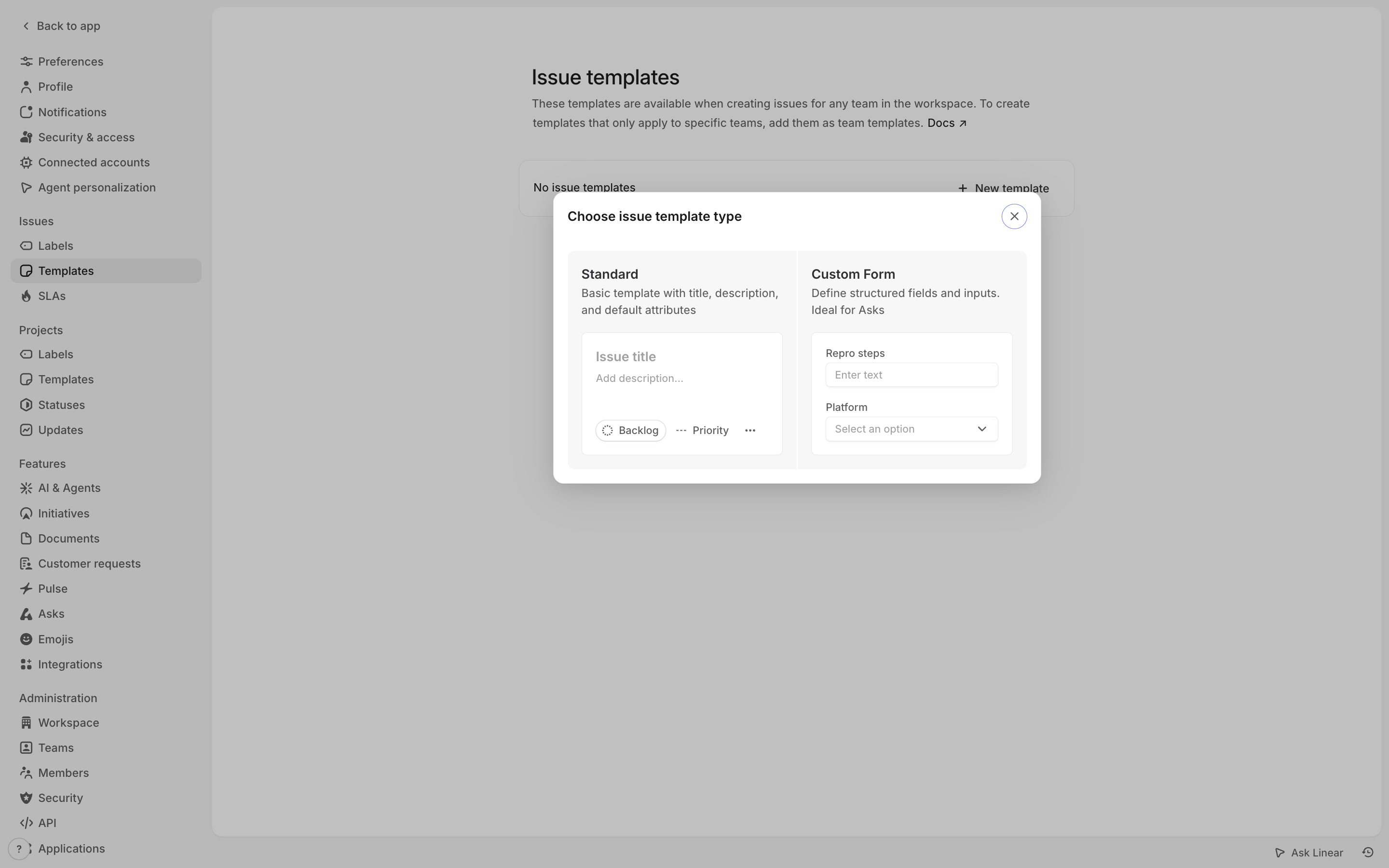Click the Members people icon
This screenshot has height=868, width=1389.
click(x=26, y=773)
